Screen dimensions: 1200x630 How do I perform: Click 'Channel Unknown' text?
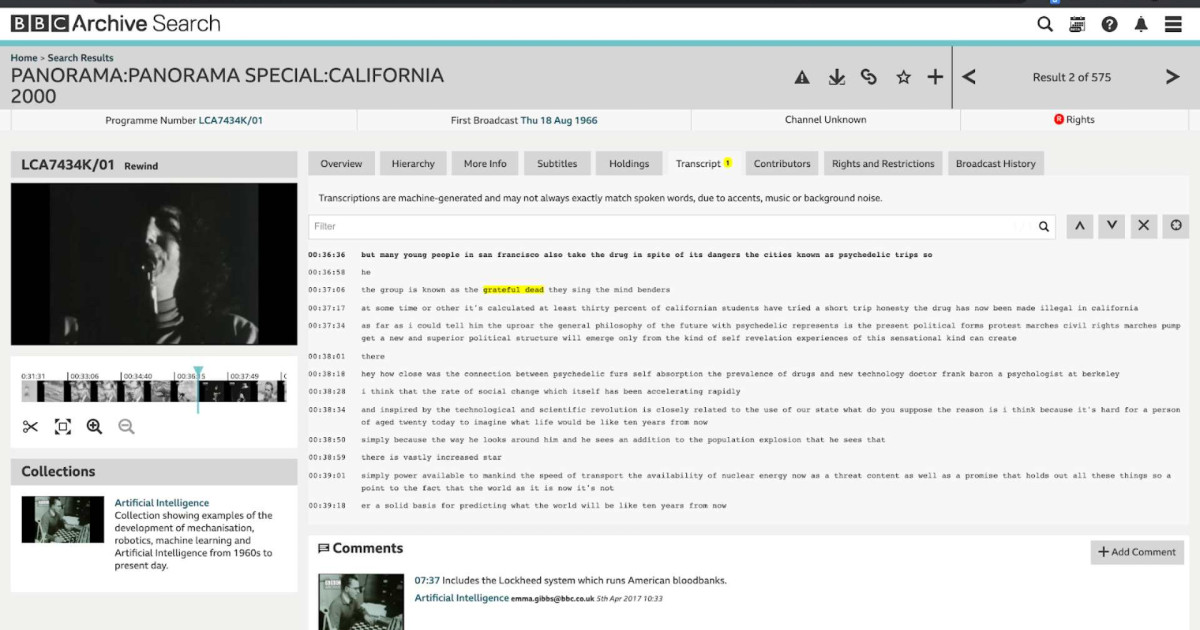click(x=826, y=120)
